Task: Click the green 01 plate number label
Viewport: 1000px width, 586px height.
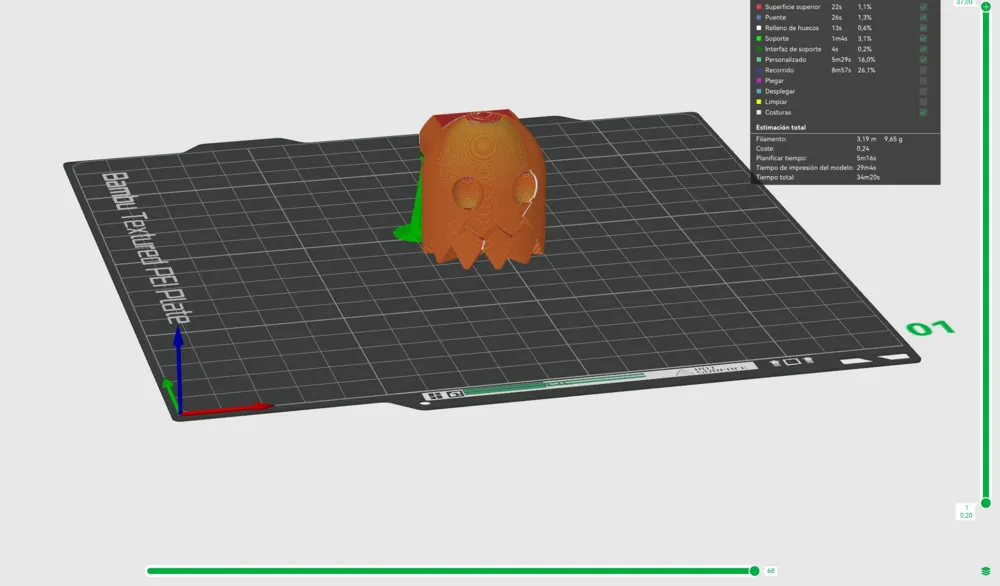Action: click(x=930, y=328)
